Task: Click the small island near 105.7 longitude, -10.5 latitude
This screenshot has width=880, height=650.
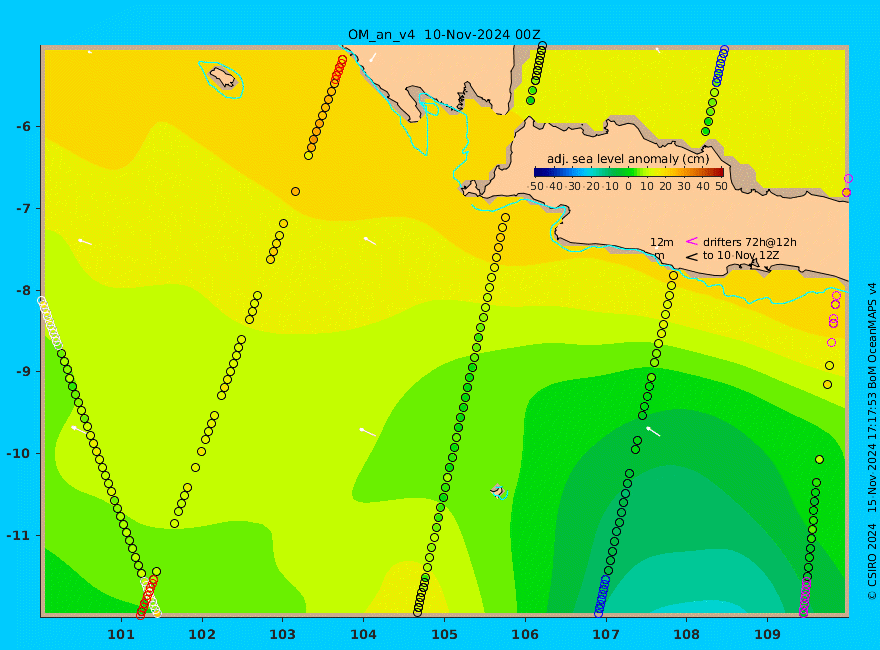Action: (x=498, y=491)
